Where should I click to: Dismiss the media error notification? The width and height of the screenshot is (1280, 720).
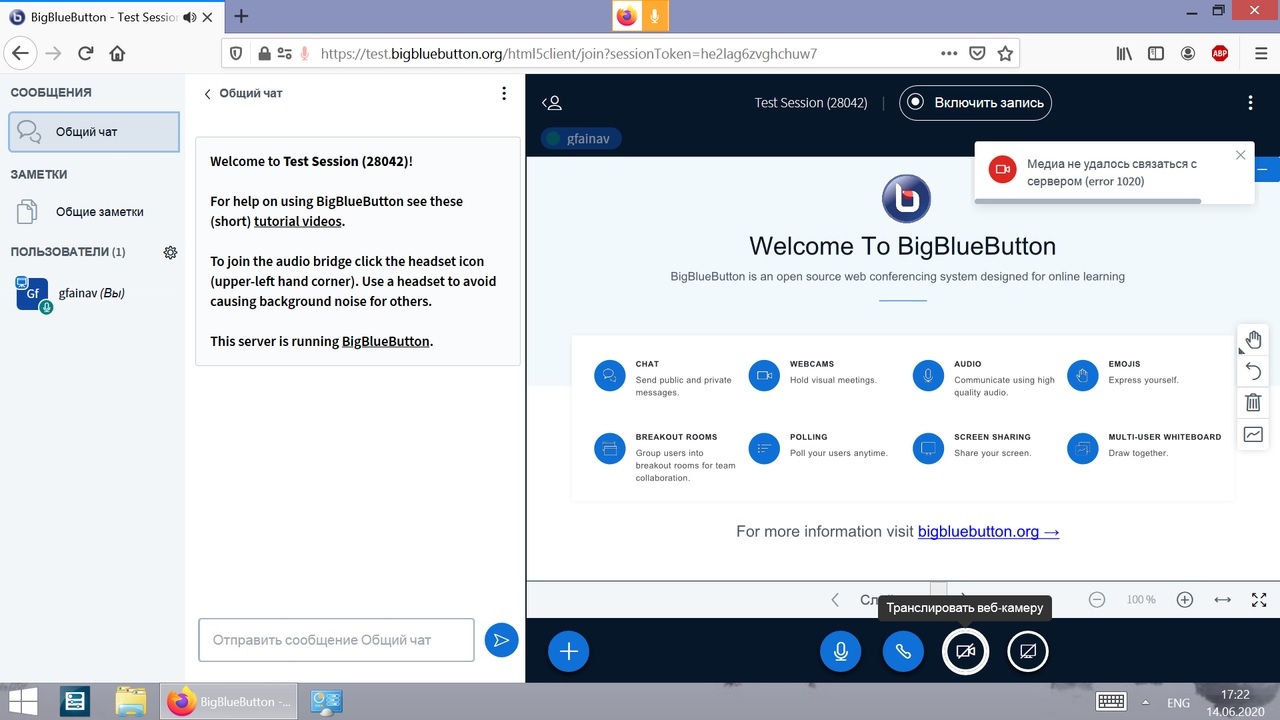(1241, 155)
